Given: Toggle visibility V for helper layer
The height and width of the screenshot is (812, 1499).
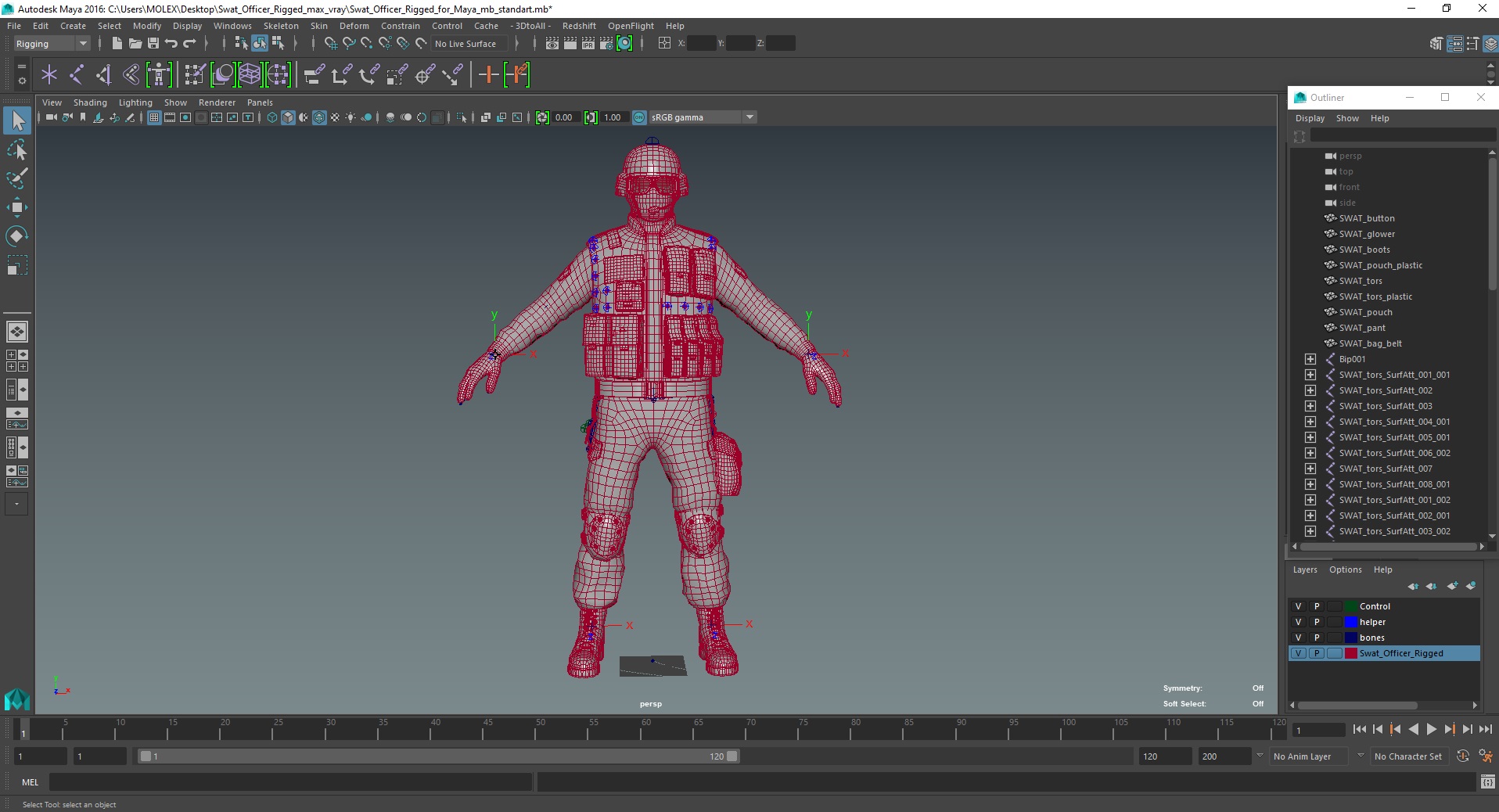Looking at the screenshot, I should point(1298,622).
